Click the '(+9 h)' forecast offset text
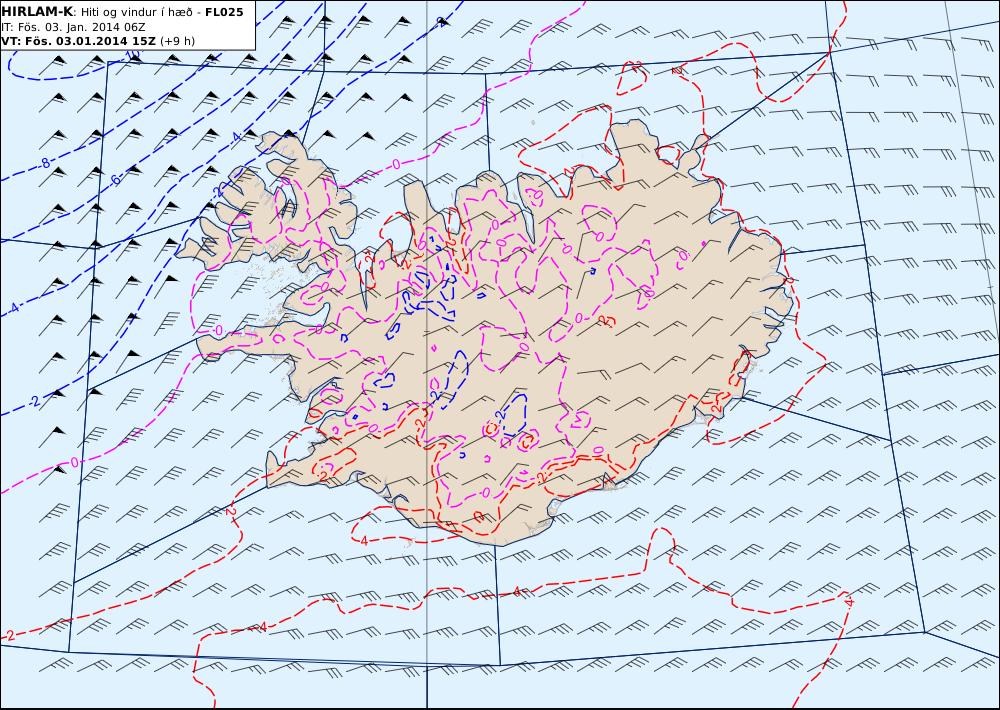1000x710 pixels. pyautogui.click(x=177, y=41)
